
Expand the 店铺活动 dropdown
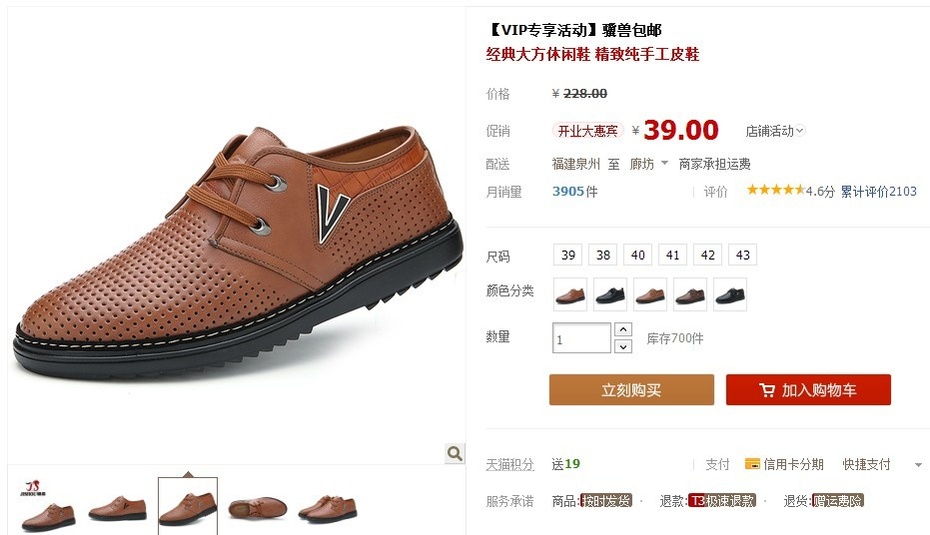point(775,131)
